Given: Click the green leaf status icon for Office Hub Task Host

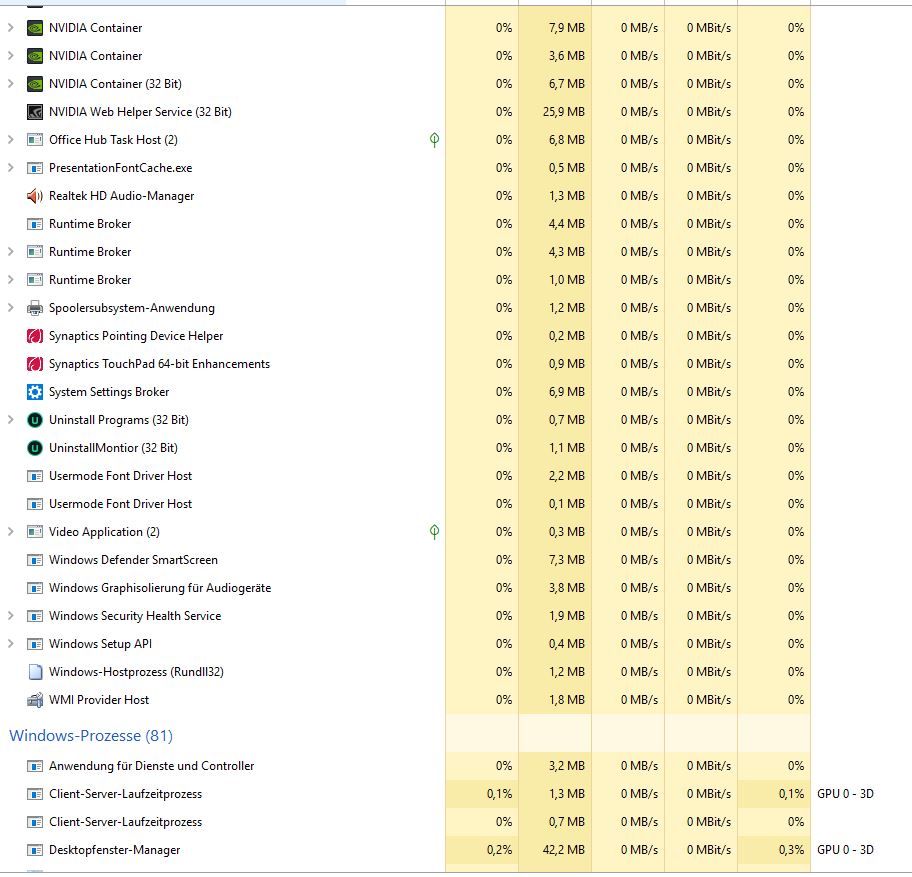Looking at the screenshot, I should point(434,140).
